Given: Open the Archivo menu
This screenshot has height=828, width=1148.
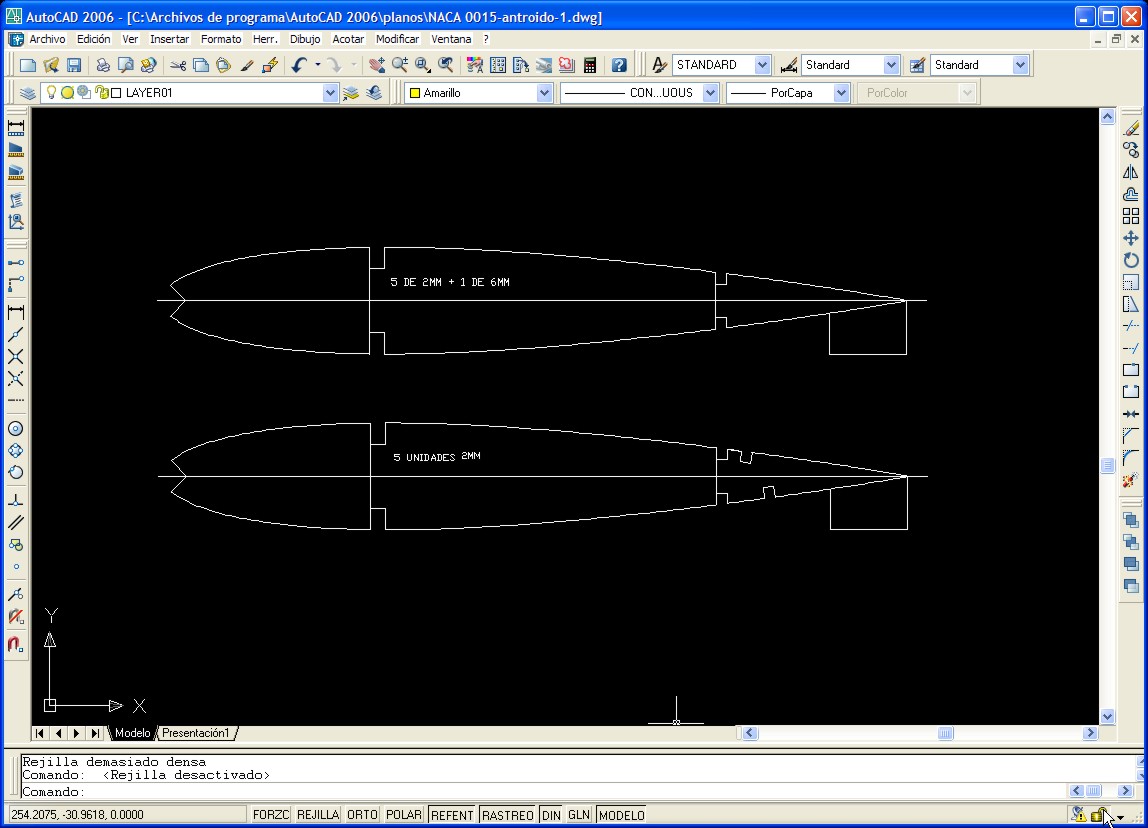Looking at the screenshot, I should 47,39.
